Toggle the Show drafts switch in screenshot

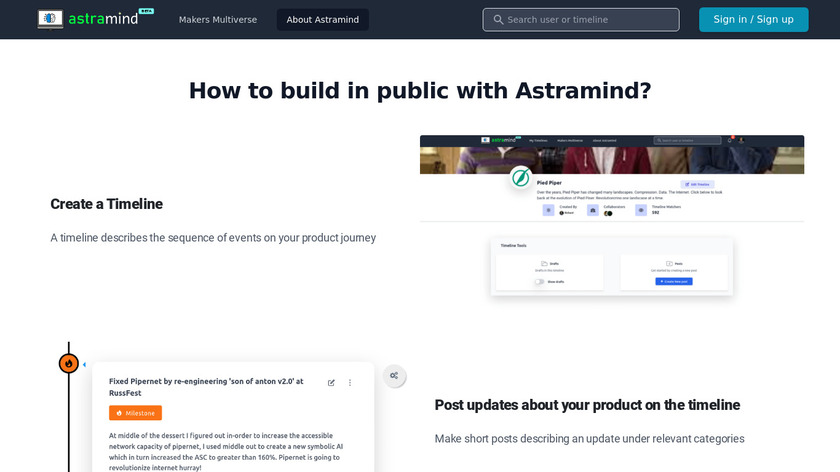coord(539,282)
